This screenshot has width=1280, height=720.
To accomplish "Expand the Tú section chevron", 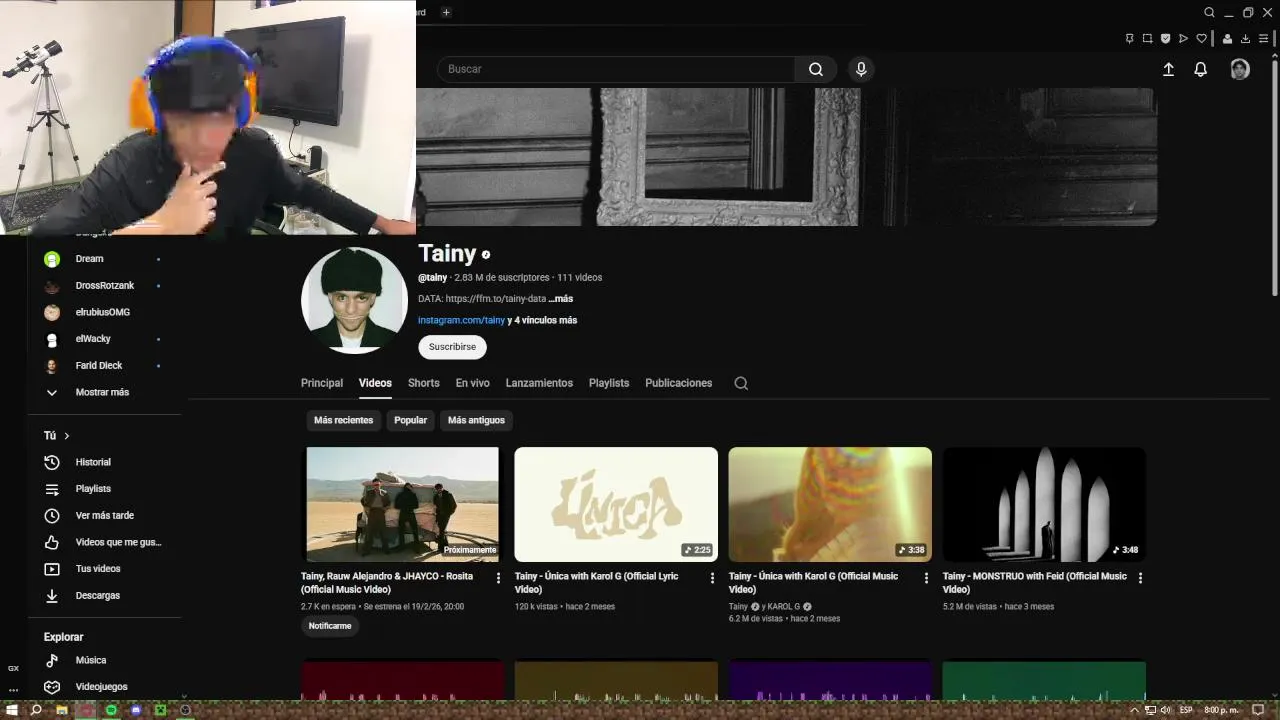I will [67, 436].
